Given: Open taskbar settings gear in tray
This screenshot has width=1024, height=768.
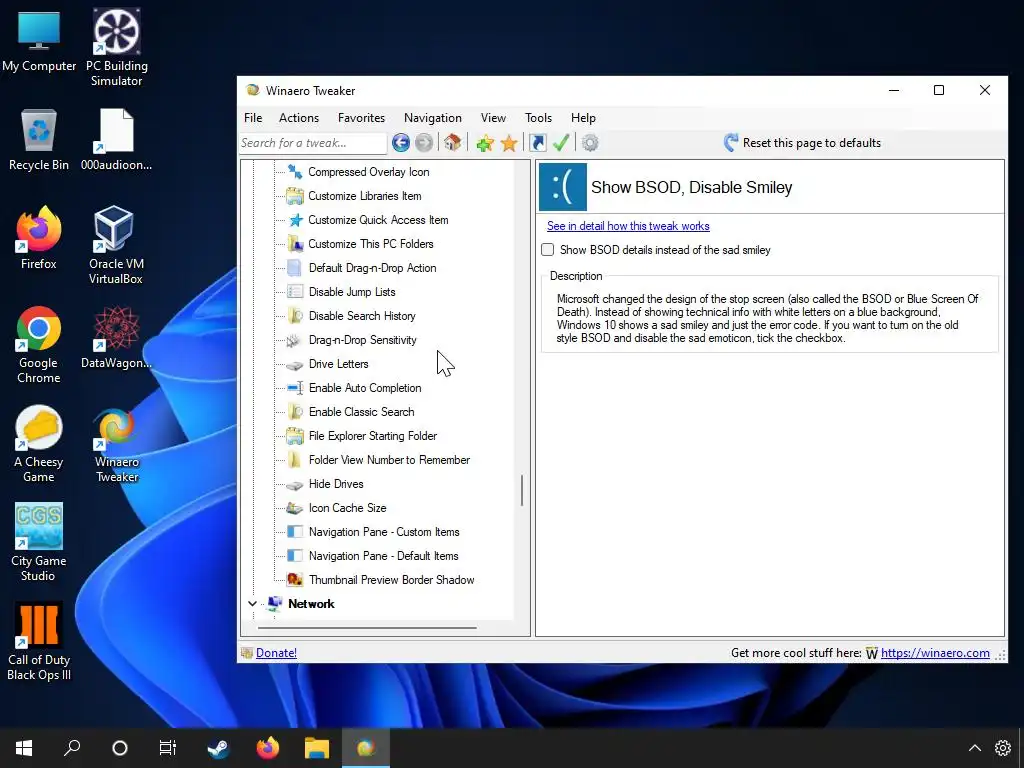Looking at the screenshot, I should (x=1003, y=748).
